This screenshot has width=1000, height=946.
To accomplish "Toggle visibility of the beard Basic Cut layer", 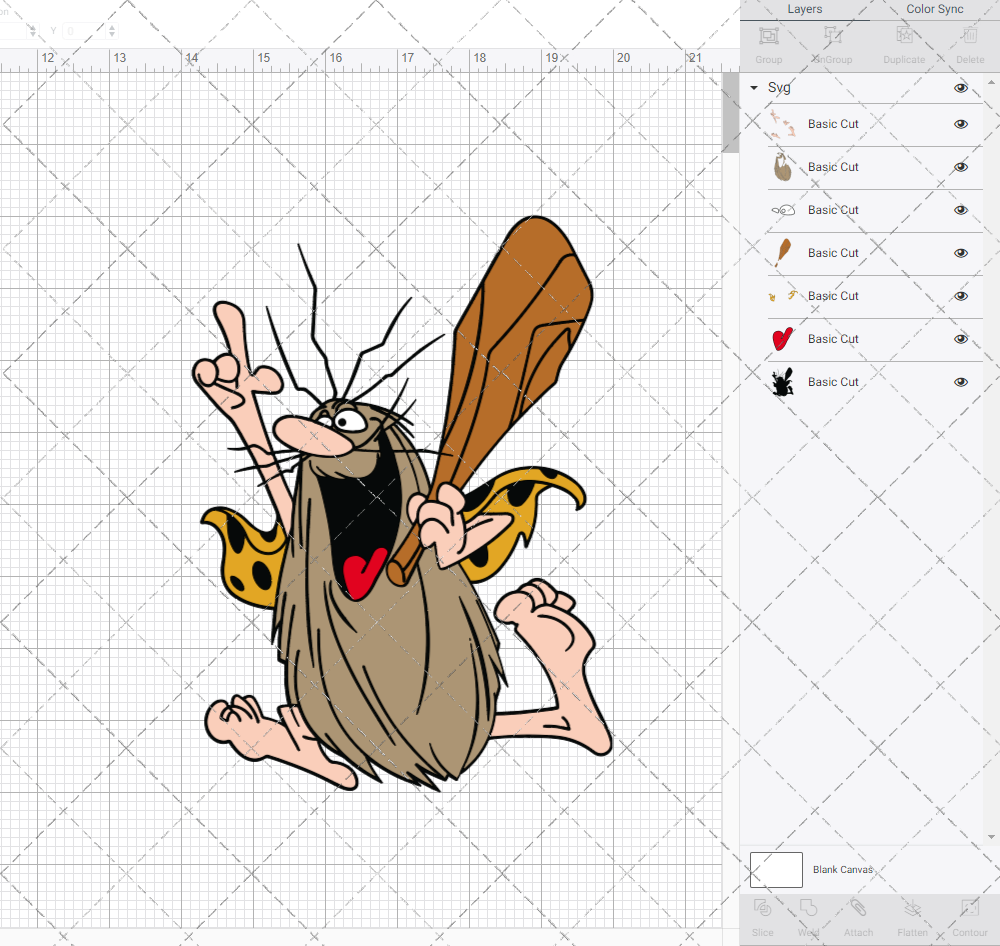I will 960,167.
